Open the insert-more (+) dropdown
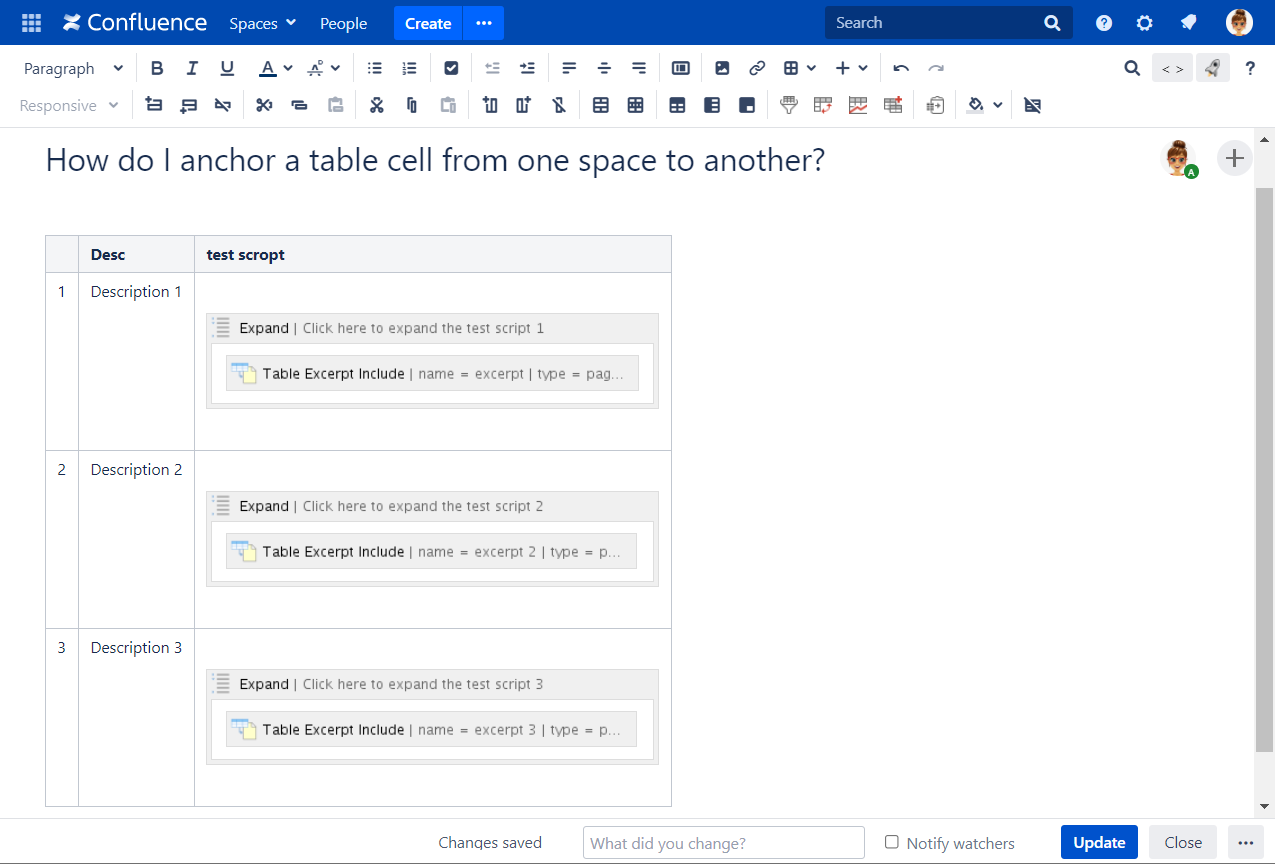 point(852,67)
